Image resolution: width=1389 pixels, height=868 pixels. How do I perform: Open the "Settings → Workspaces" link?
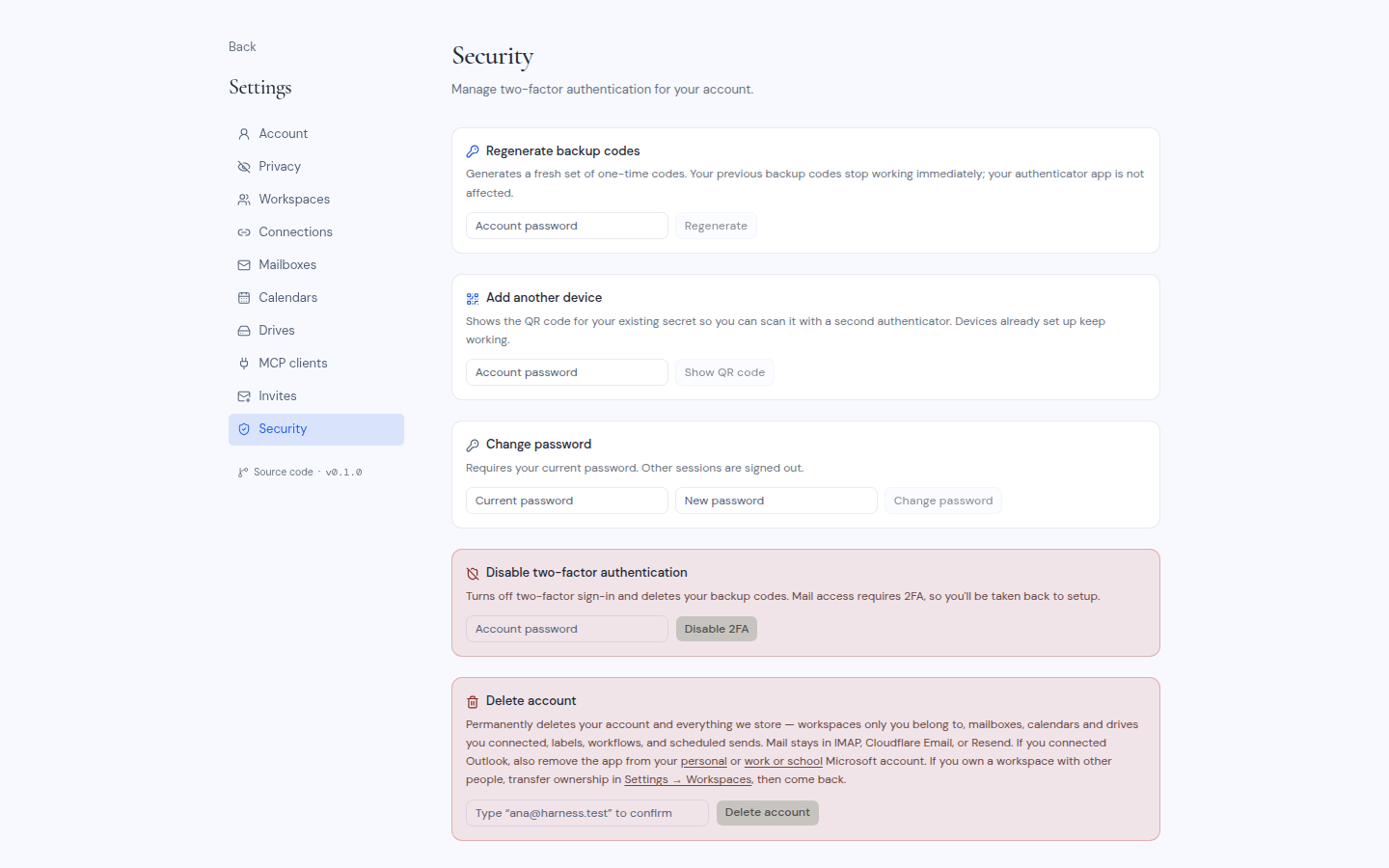[x=688, y=780]
